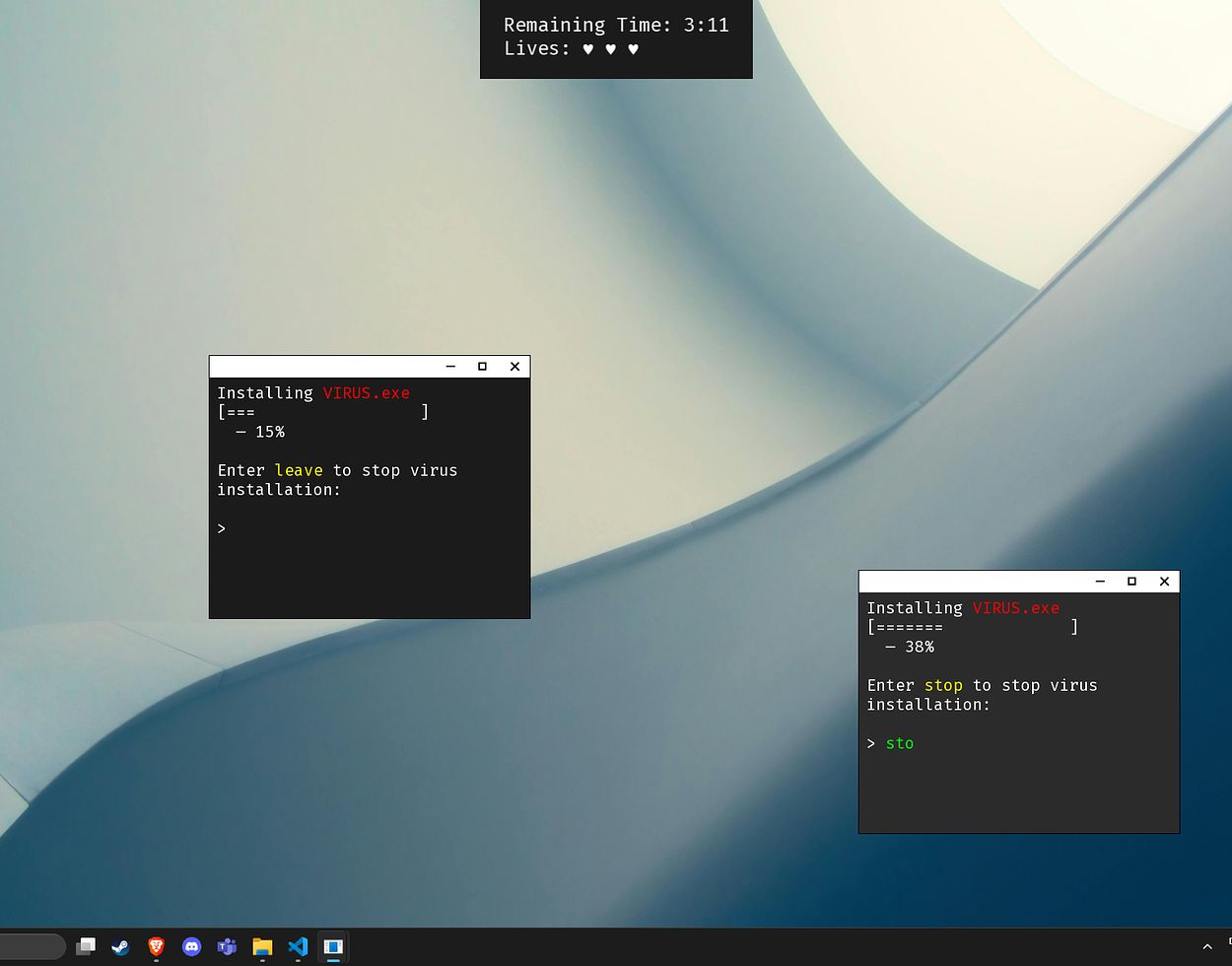The height and width of the screenshot is (966, 1232).
Task: Open Task View from the taskbar
Action: [x=87, y=946]
